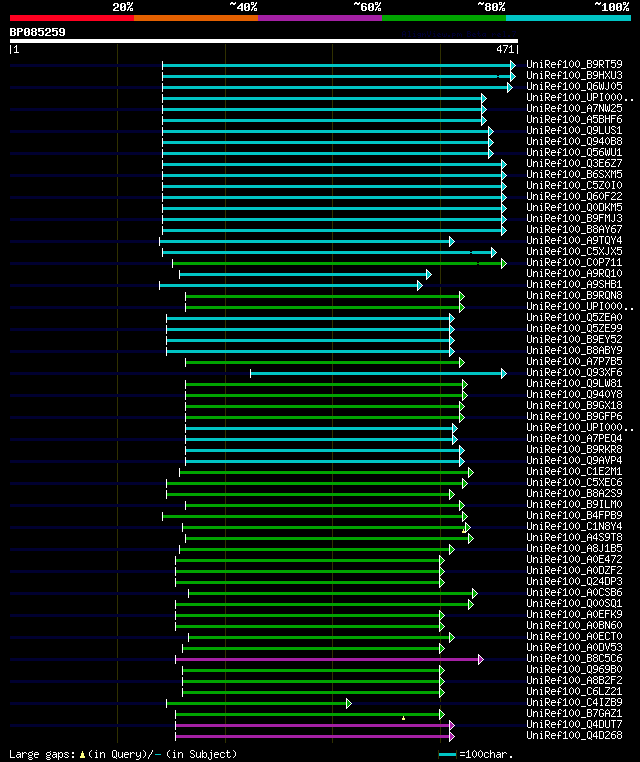The image size is (640, 762).
Task: Select the UniRef100_A7P7B5 label
Action: pos(574,362)
